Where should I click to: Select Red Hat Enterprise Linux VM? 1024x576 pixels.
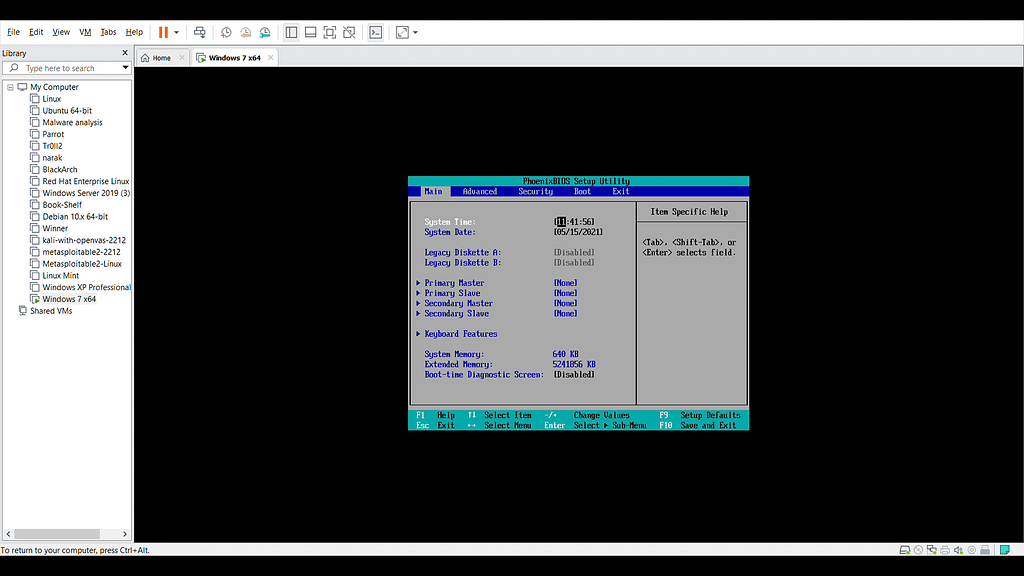point(86,181)
